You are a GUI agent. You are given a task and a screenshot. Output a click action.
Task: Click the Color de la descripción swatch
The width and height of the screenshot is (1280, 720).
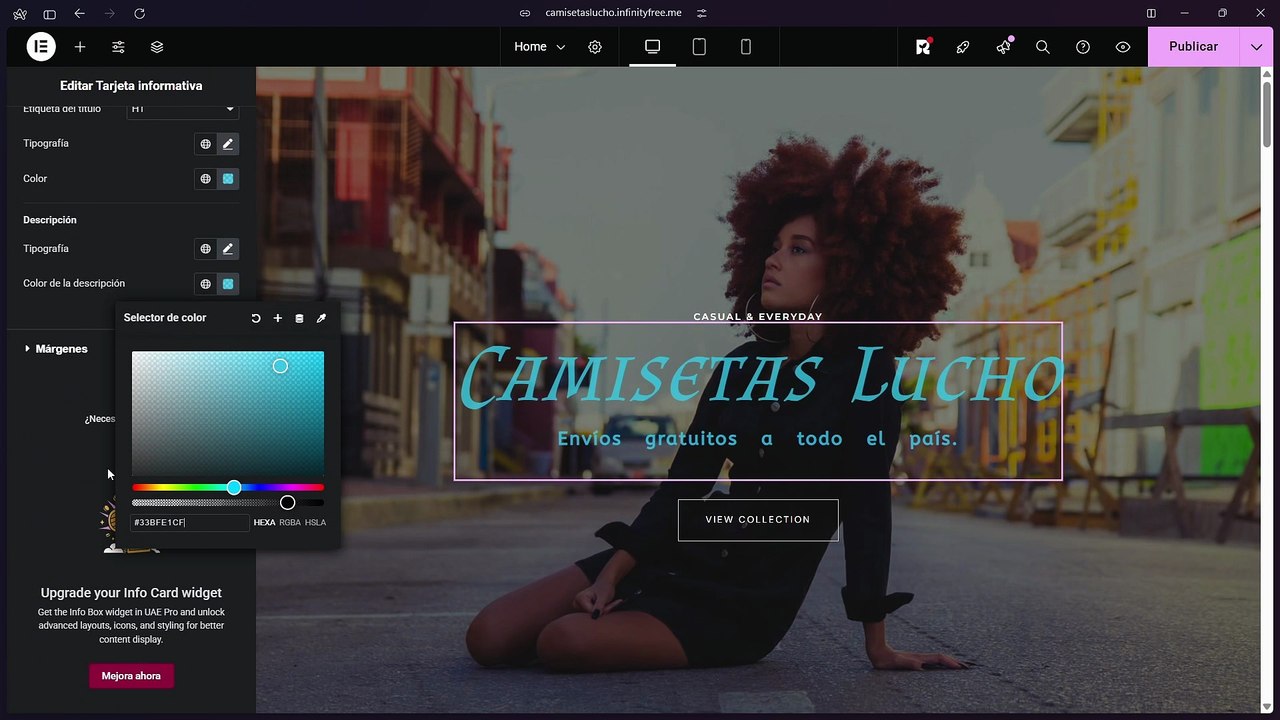click(x=228, y=284)
